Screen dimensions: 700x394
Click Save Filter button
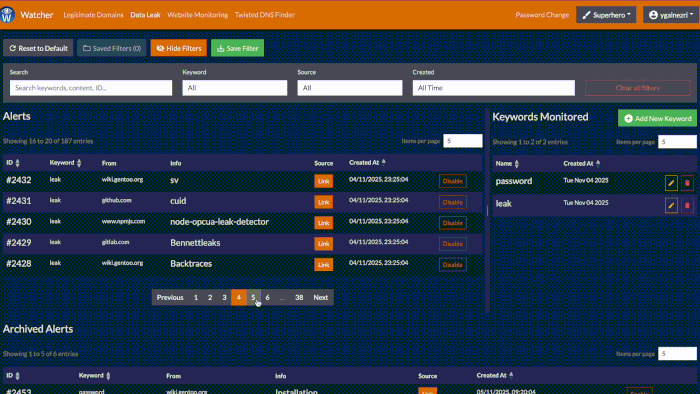[238, 48]
